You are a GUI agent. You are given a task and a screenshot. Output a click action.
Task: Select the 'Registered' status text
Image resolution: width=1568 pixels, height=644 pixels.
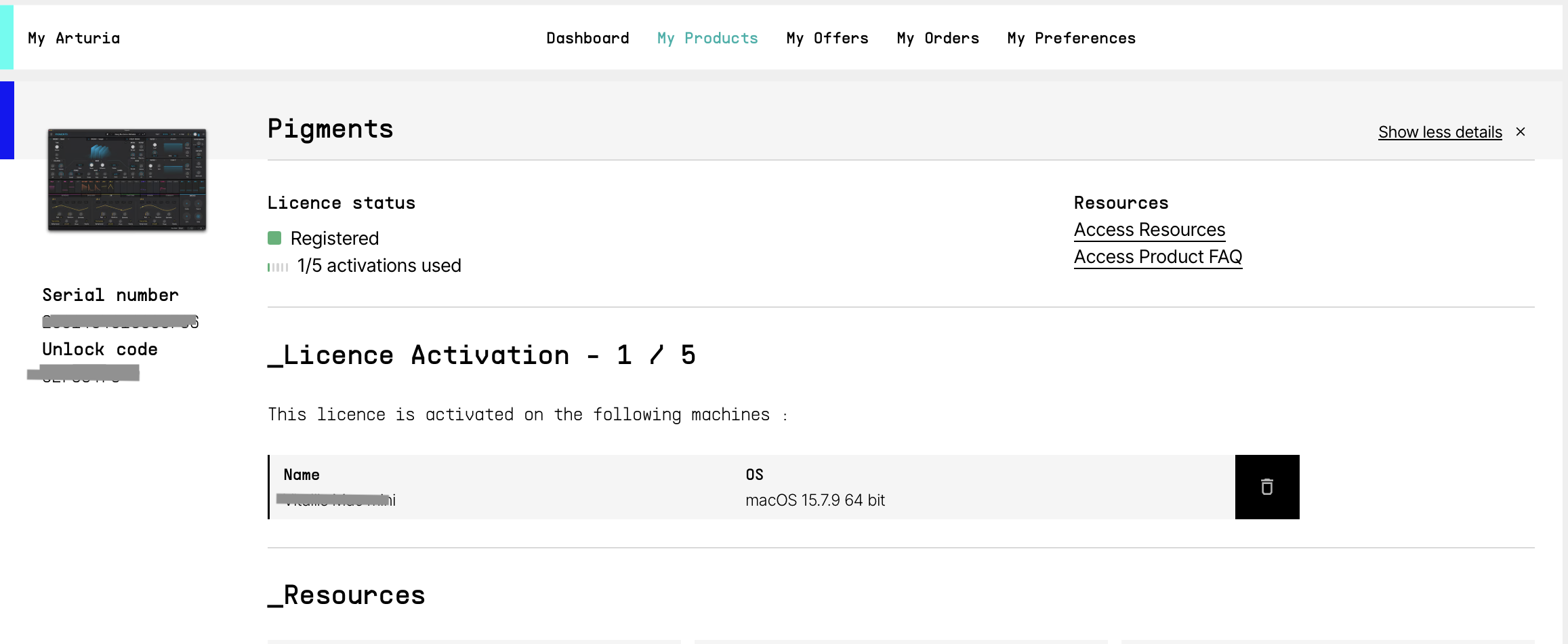pyautogui.click(x=335, y=239)
